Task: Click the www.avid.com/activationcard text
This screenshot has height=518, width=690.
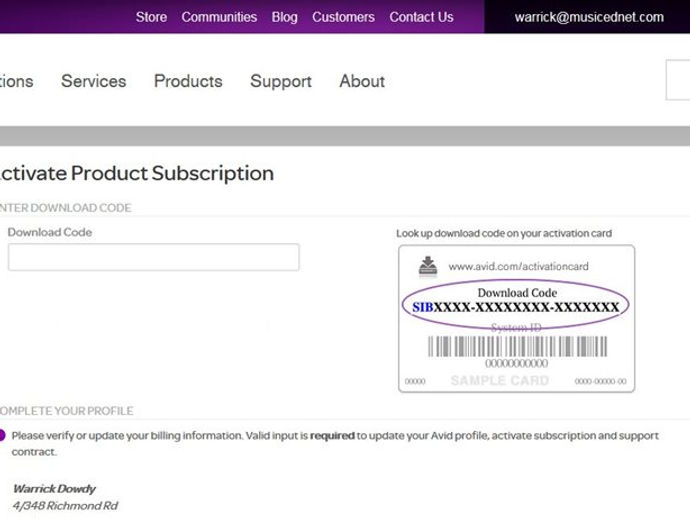Action: coord(518,267)
